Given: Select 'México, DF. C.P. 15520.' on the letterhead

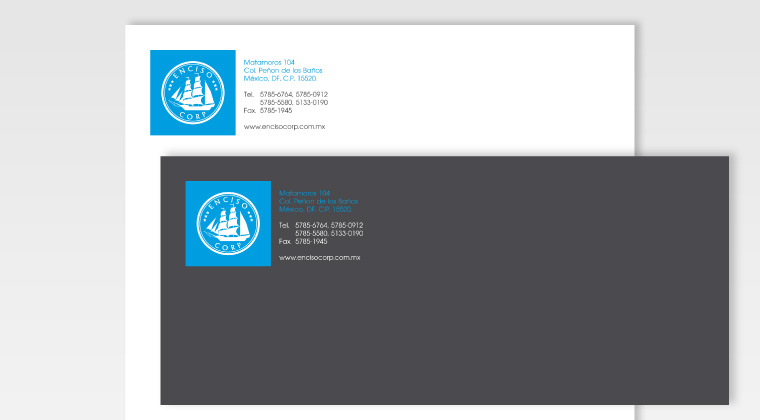Looking at the screenshot, I should tap(280, 78).
